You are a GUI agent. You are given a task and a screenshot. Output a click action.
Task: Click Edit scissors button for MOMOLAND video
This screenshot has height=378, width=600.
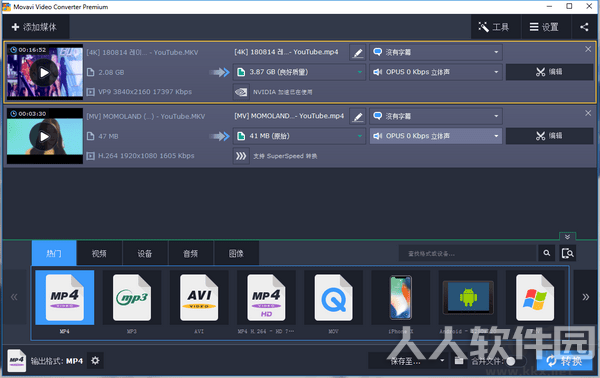tap(549, 136)
